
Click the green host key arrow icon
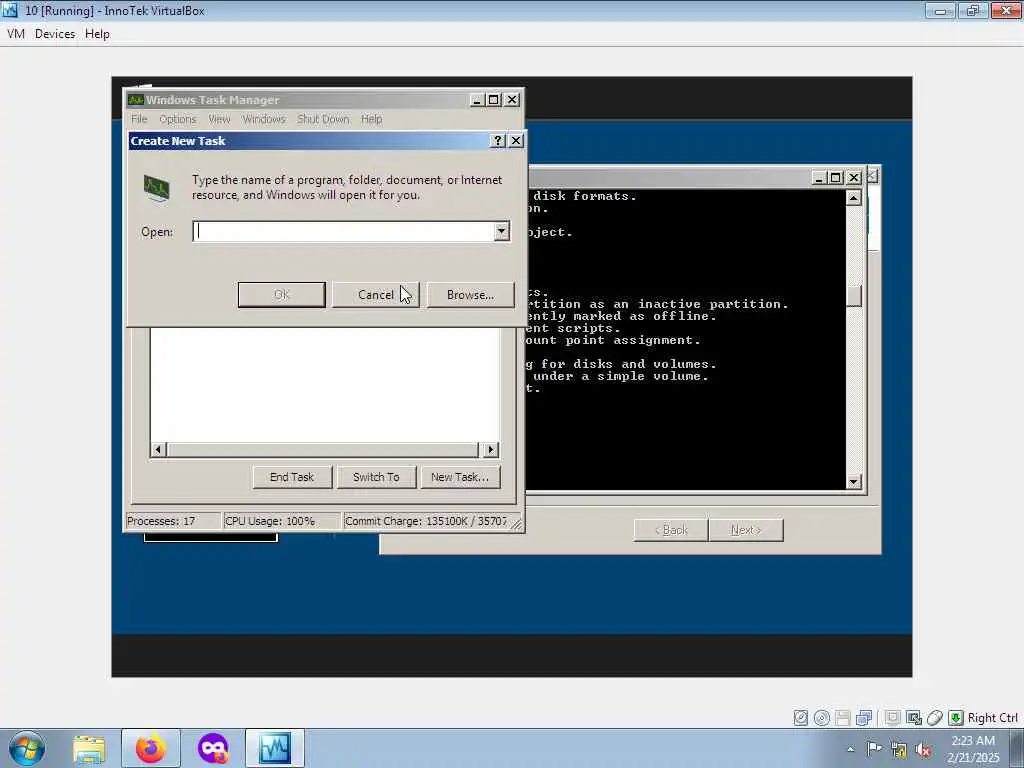tap(955, 718)
